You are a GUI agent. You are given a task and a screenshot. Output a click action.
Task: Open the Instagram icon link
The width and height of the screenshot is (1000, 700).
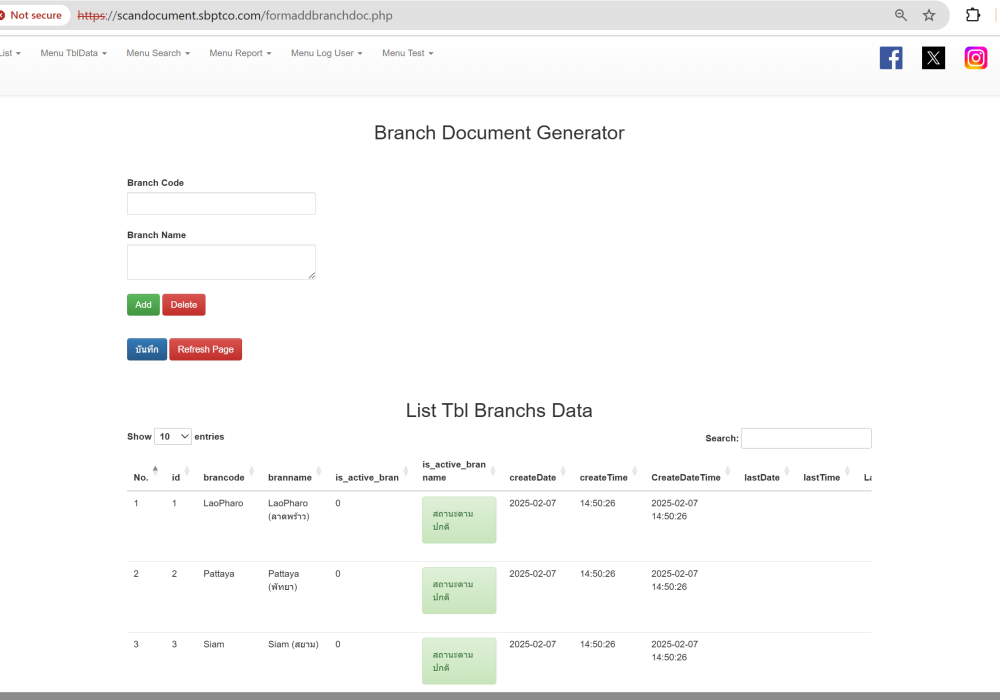pos(976,58)
